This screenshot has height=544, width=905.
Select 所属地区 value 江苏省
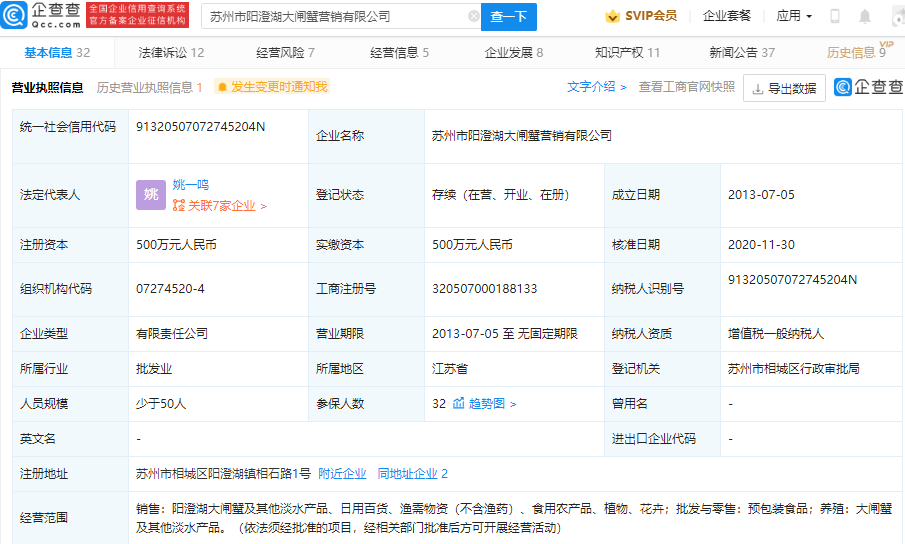coord(450,369)
